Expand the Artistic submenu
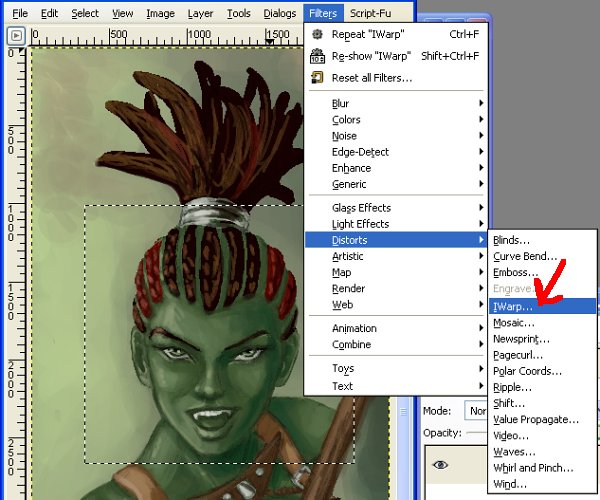 click(396, 256)
